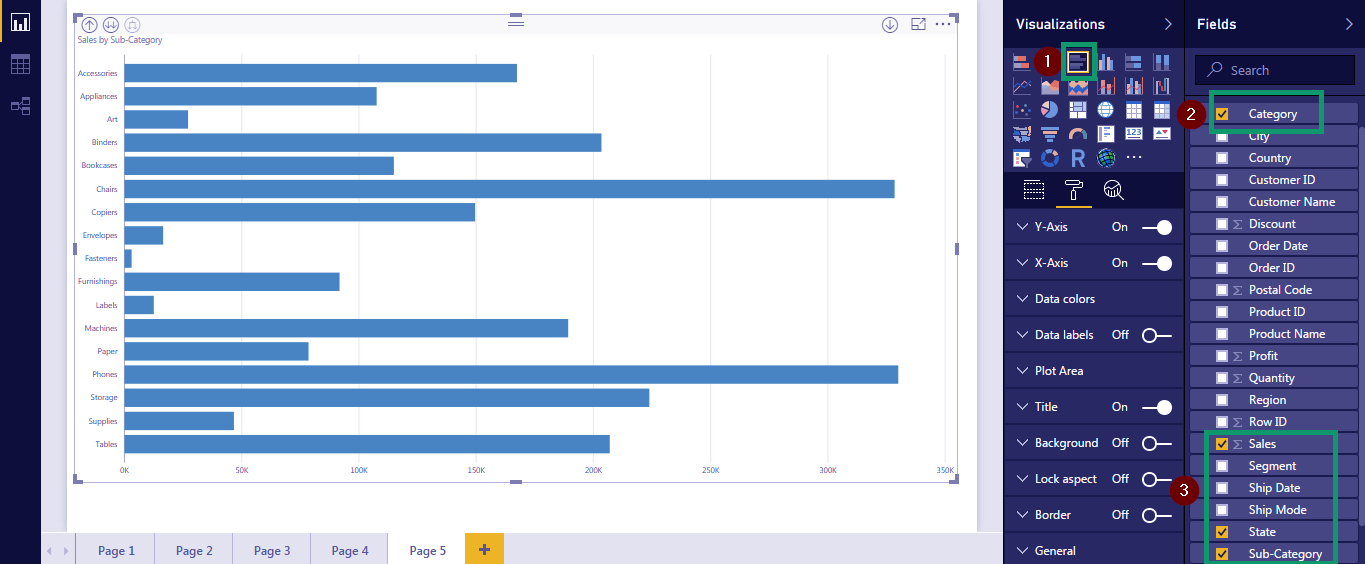Image resolution: width=1365 pixels, height=564 pixels.
Task: Open the Analytics pane tab
Action: pos(1113,190)
